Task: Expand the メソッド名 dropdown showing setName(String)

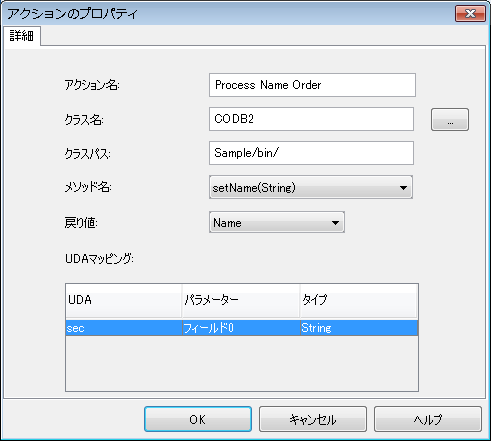Action: coord(311,187)
